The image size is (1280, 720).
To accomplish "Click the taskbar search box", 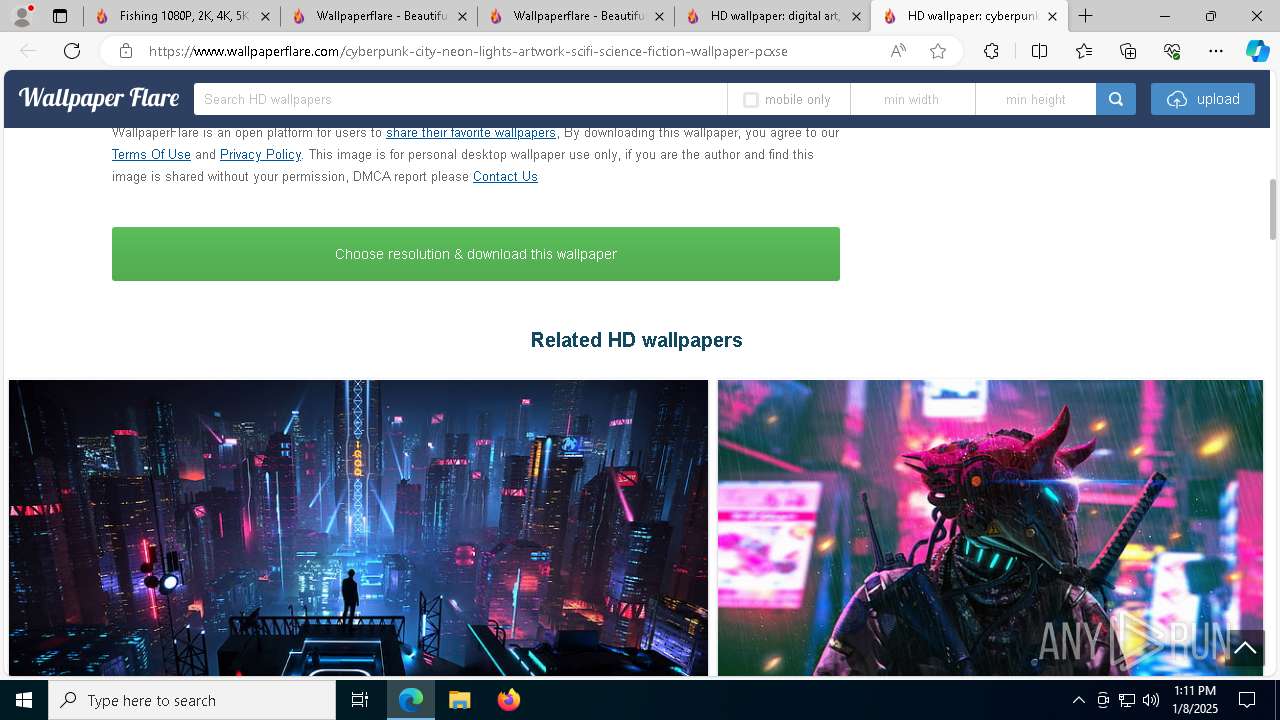I will tap(192, 700).
